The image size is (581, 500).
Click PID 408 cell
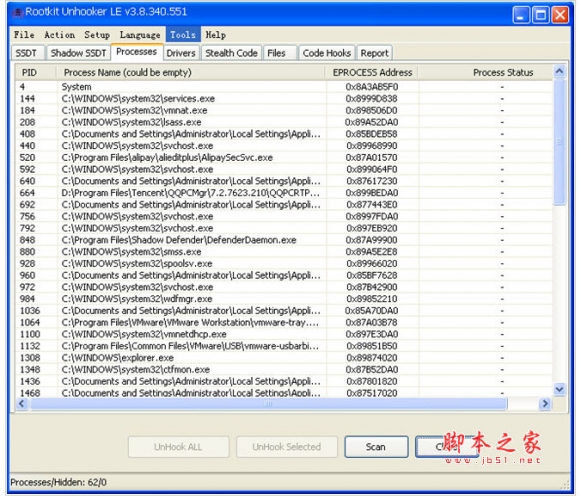pyautogui.click(x=27, y=134)
